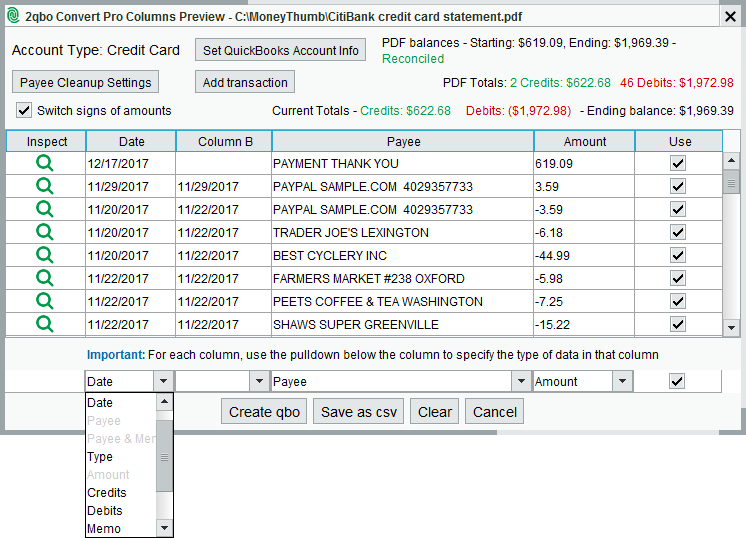Click the Date column header
The width and height of the screenshot is (746, 538).
coord(131,141)
